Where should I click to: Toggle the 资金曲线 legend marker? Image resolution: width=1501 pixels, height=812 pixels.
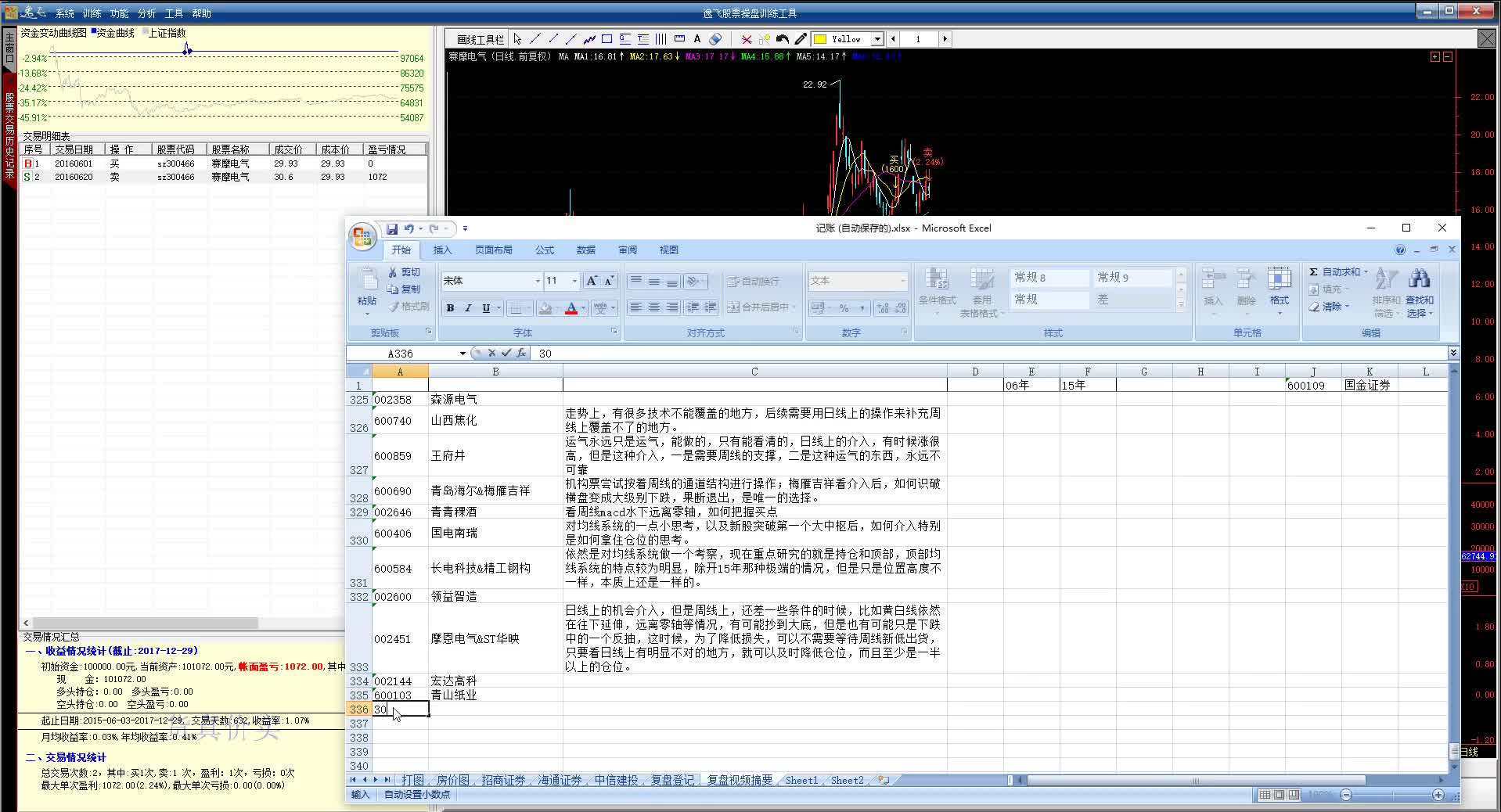[93, 31]
